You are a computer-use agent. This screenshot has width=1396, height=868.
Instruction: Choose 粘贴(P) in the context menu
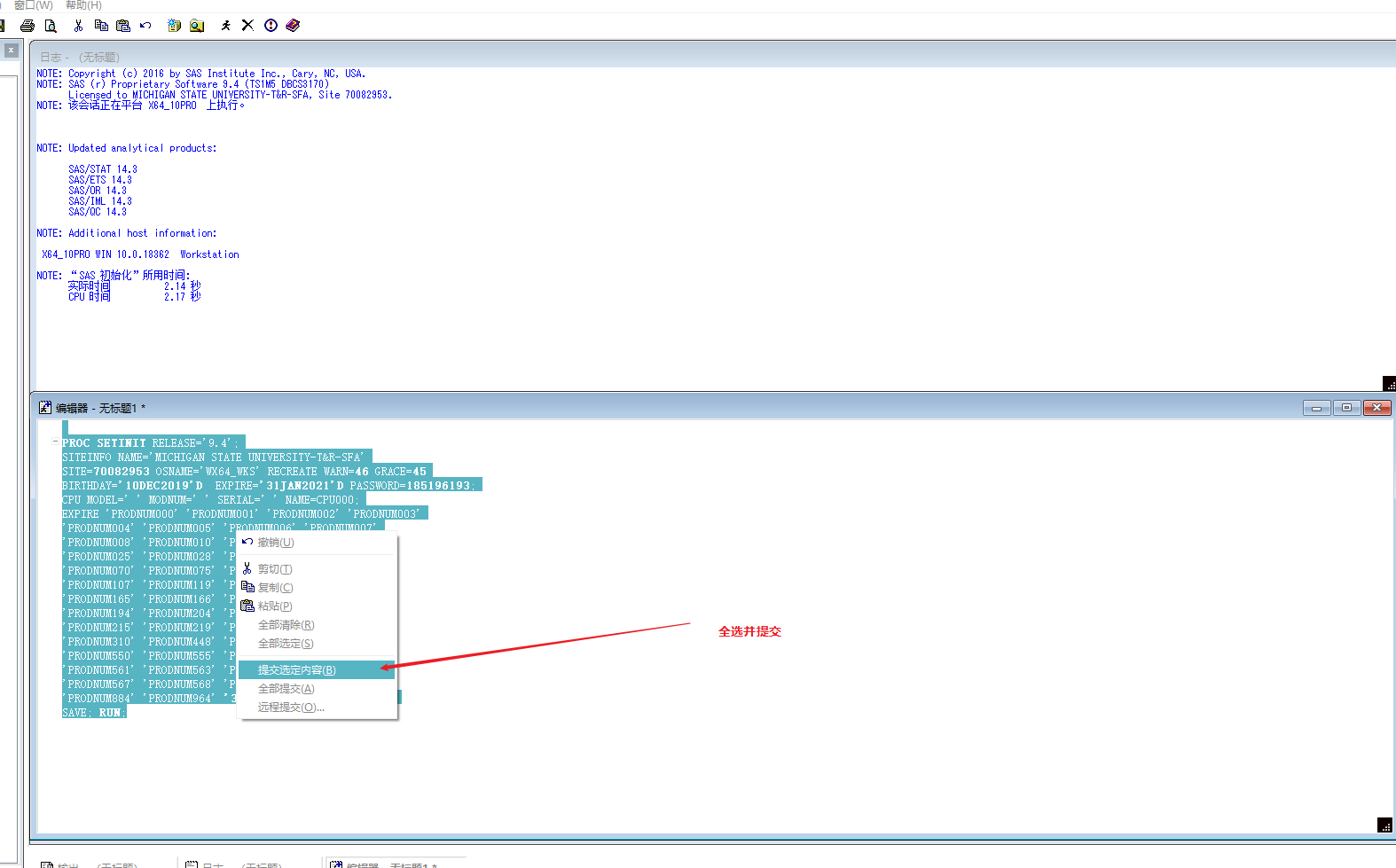point(317,606)
